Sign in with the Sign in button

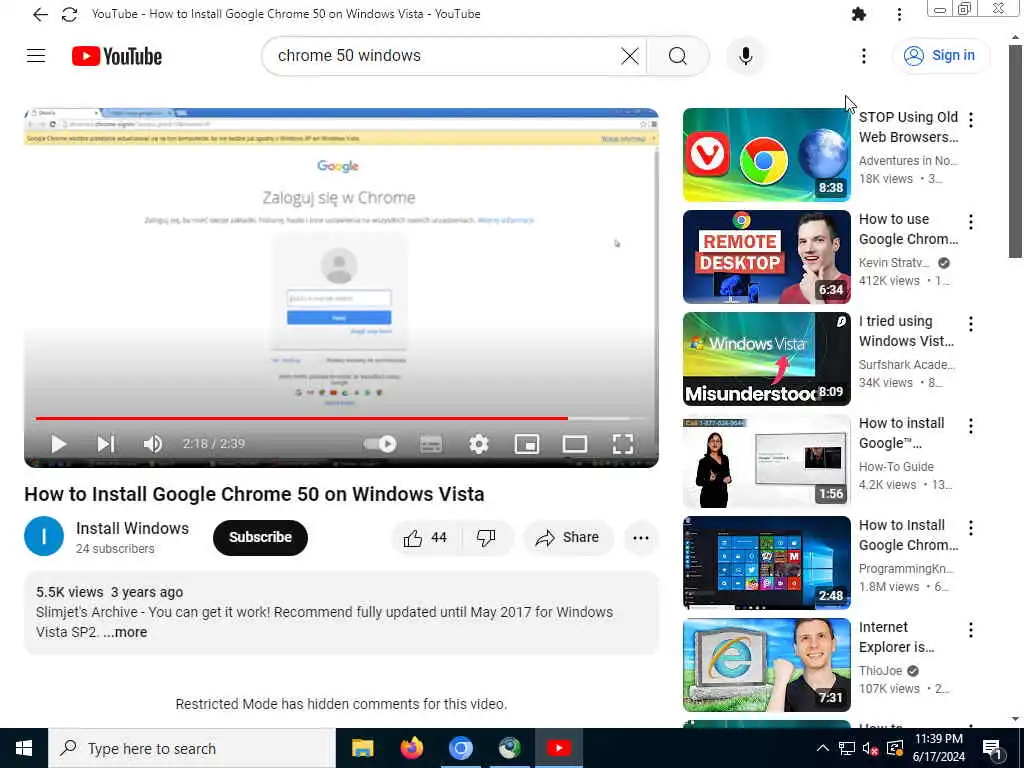coord(940,56)
